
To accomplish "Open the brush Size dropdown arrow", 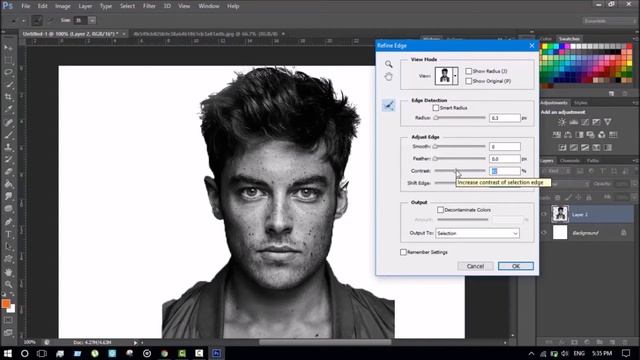I will pos(92,20).
